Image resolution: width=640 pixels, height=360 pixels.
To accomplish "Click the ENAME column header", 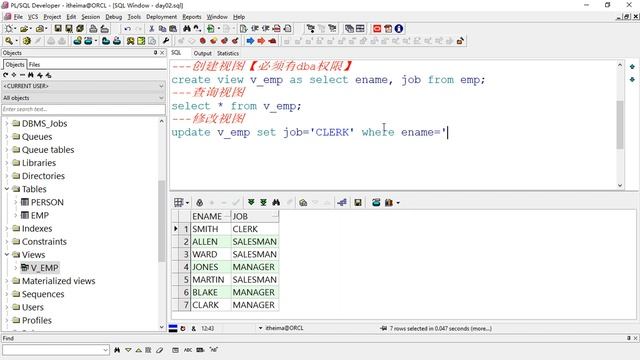I will click(210, 216).
